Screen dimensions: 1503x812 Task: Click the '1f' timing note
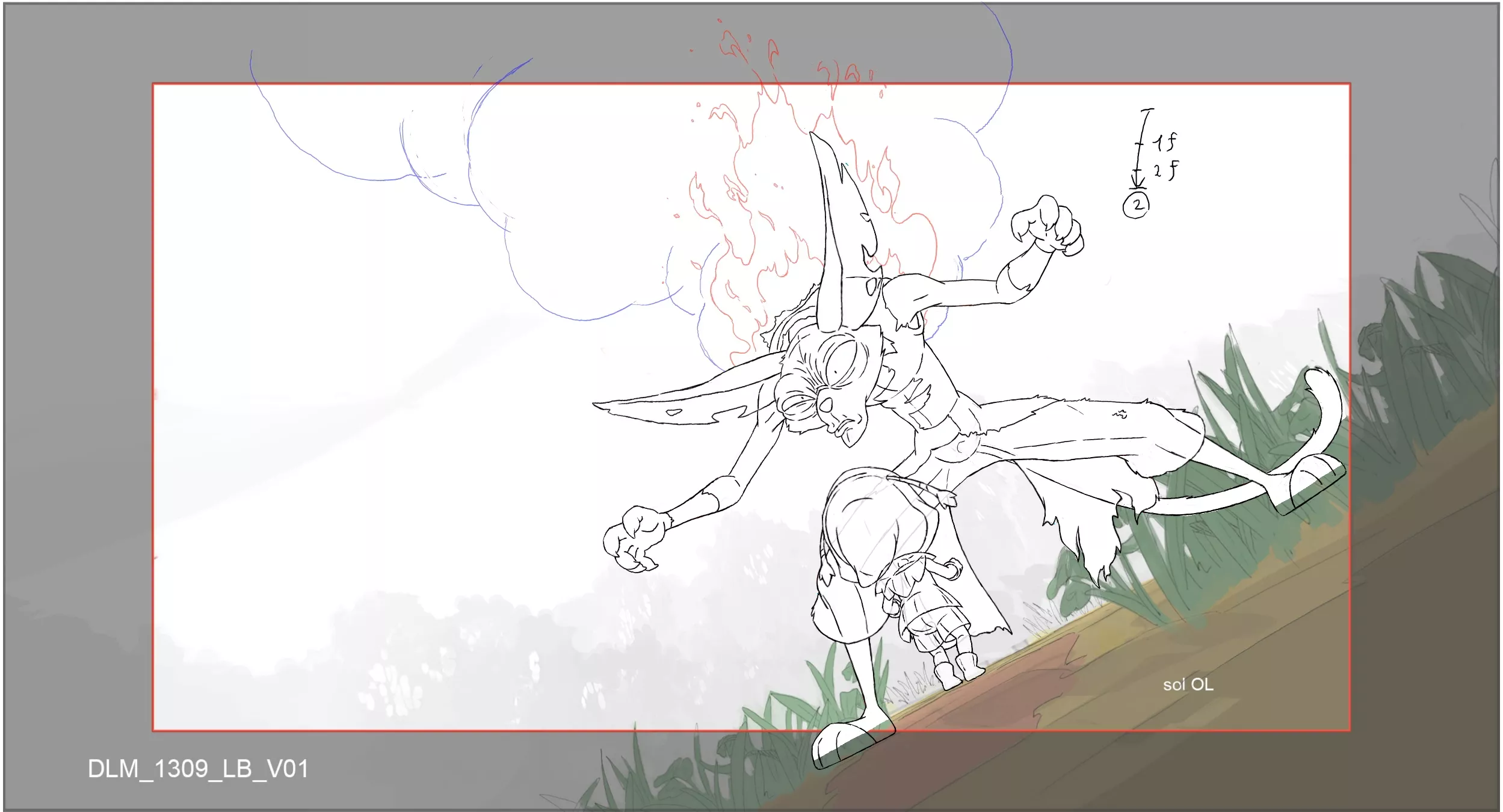pyautogui.click(x=1165, y=142)
